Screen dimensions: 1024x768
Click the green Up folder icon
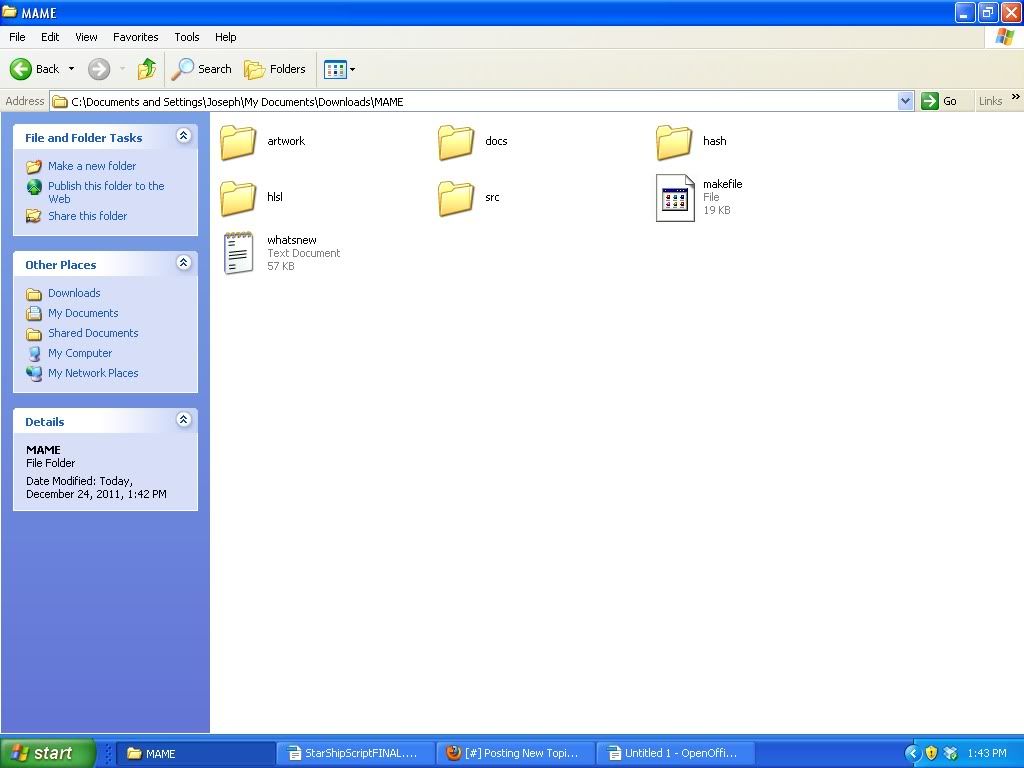click(x=146, y=69)
